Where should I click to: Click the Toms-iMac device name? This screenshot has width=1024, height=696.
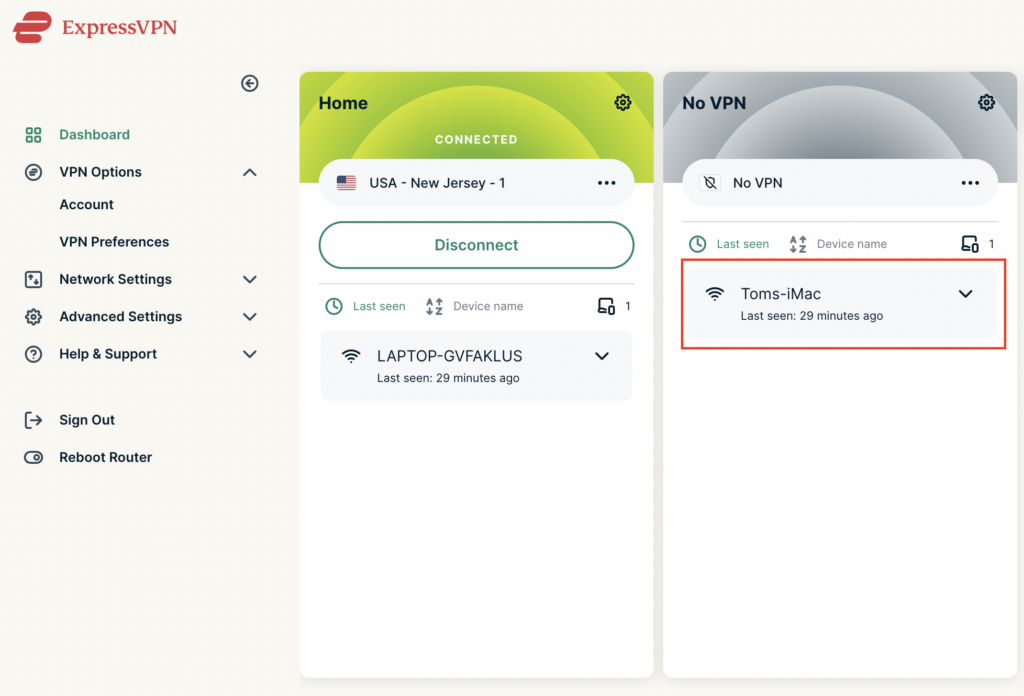(x=780, y=294)
